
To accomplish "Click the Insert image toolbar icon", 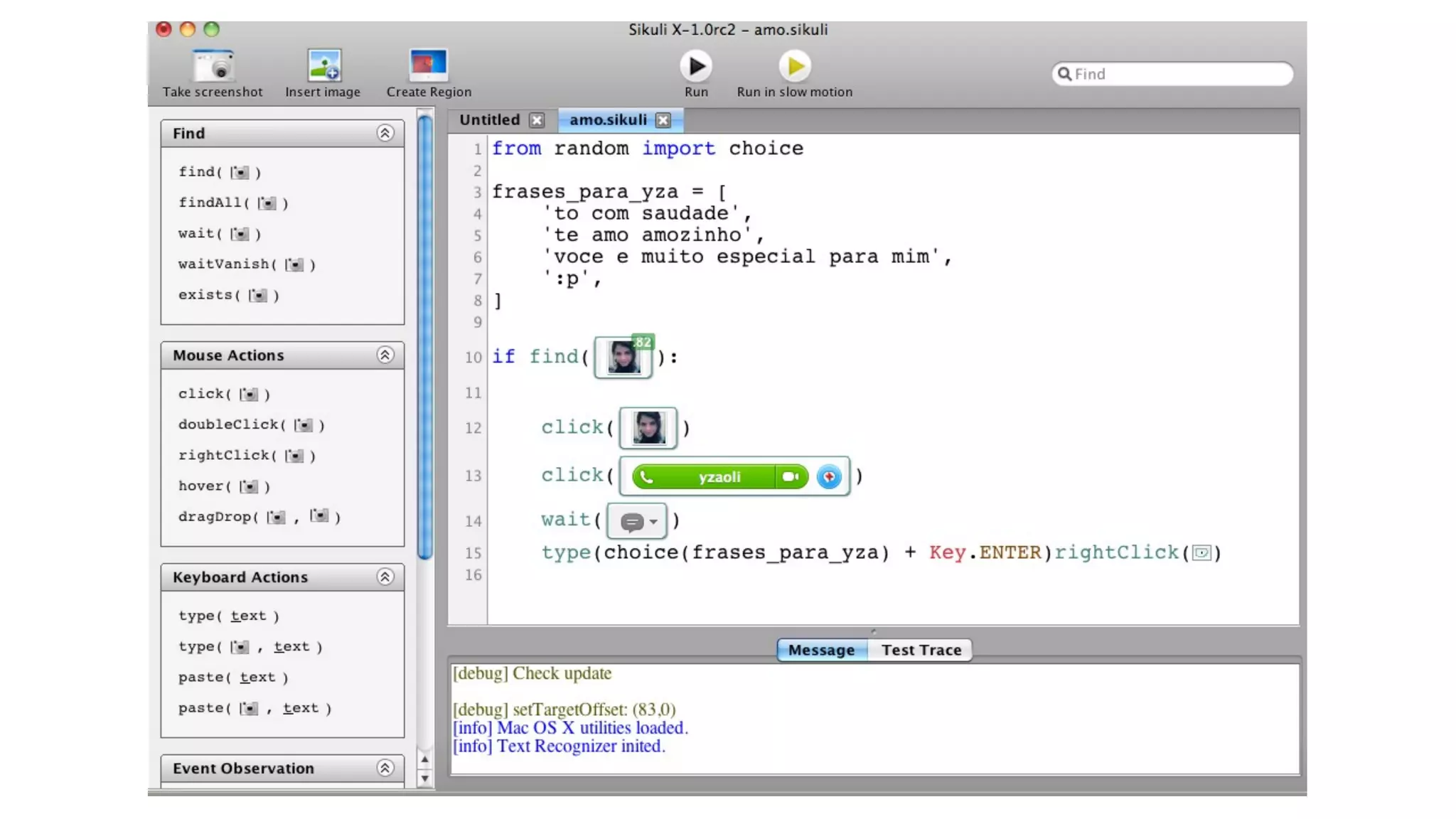I will pyautogui.click(x=323, y=66).
